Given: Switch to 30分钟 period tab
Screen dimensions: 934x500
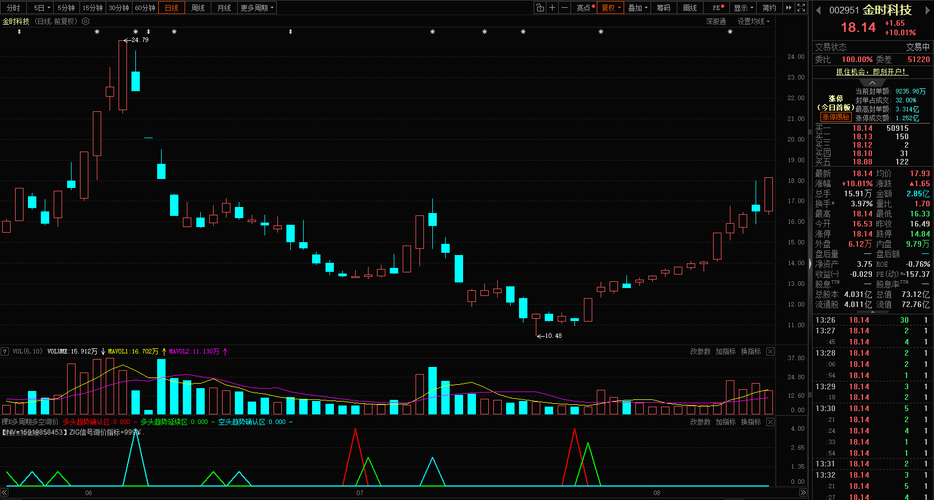Looking at the screenshot, I should [119, 8].
